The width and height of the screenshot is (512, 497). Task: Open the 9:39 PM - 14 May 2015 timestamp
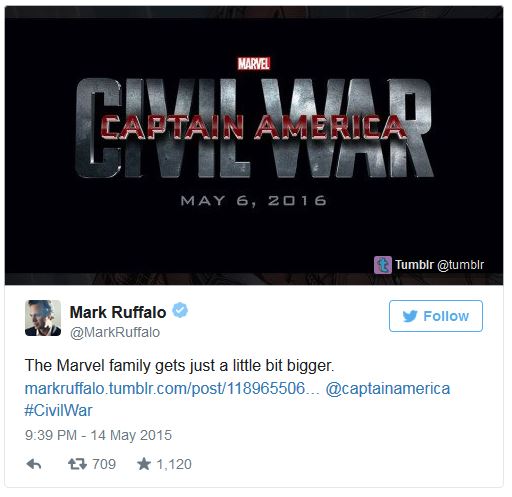(98, 435)
